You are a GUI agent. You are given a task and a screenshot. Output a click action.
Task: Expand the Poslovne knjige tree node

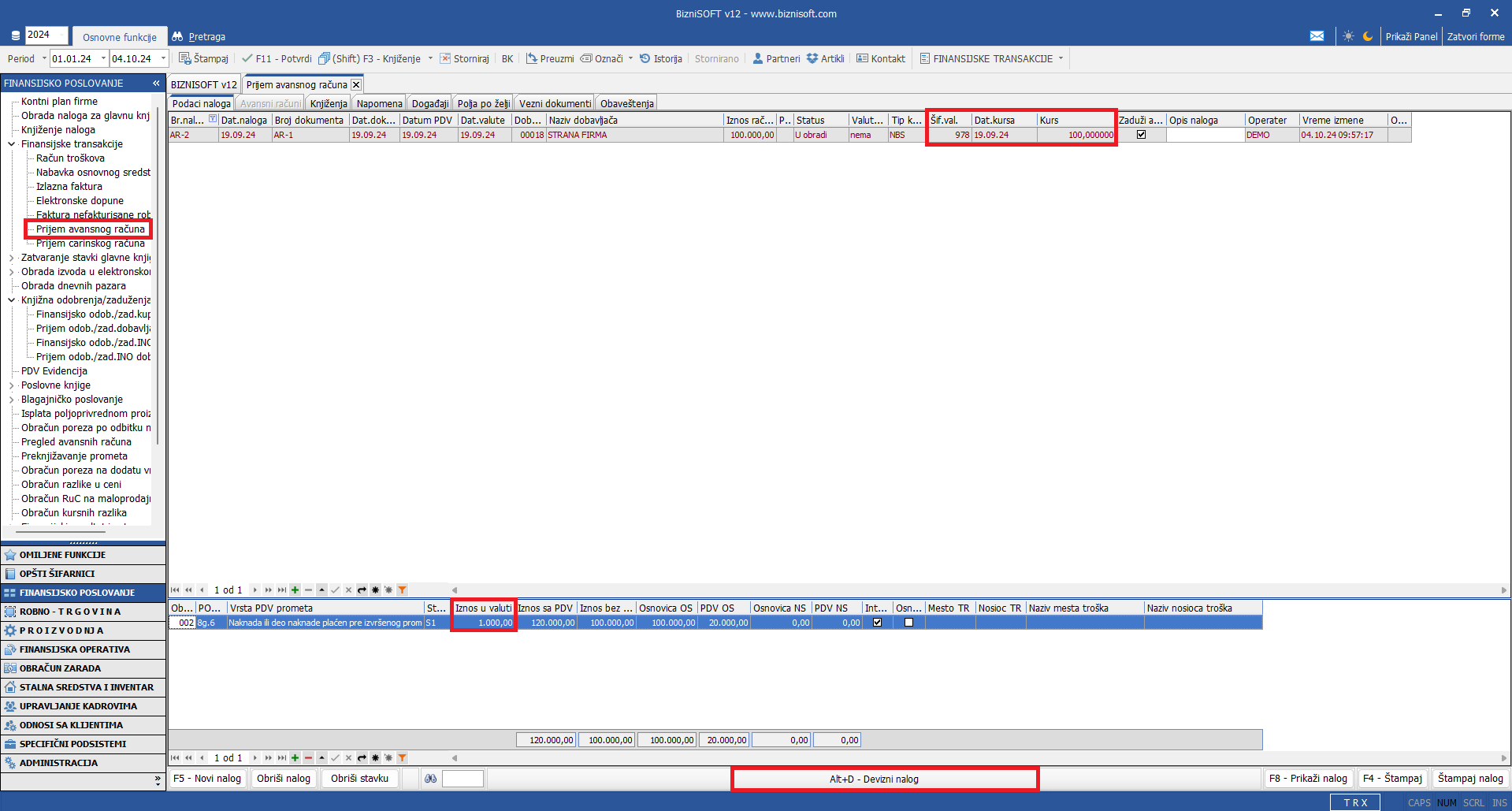point(12,385)
